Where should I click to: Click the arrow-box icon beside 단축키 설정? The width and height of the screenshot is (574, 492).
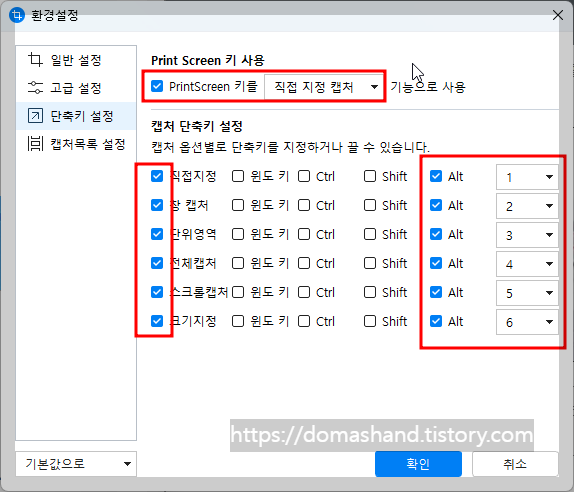point(35,116)
